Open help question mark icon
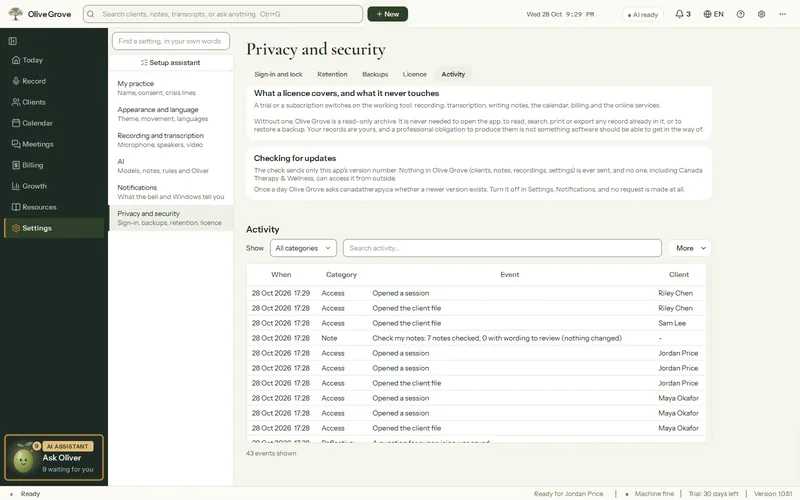 (x=740, y=14)
